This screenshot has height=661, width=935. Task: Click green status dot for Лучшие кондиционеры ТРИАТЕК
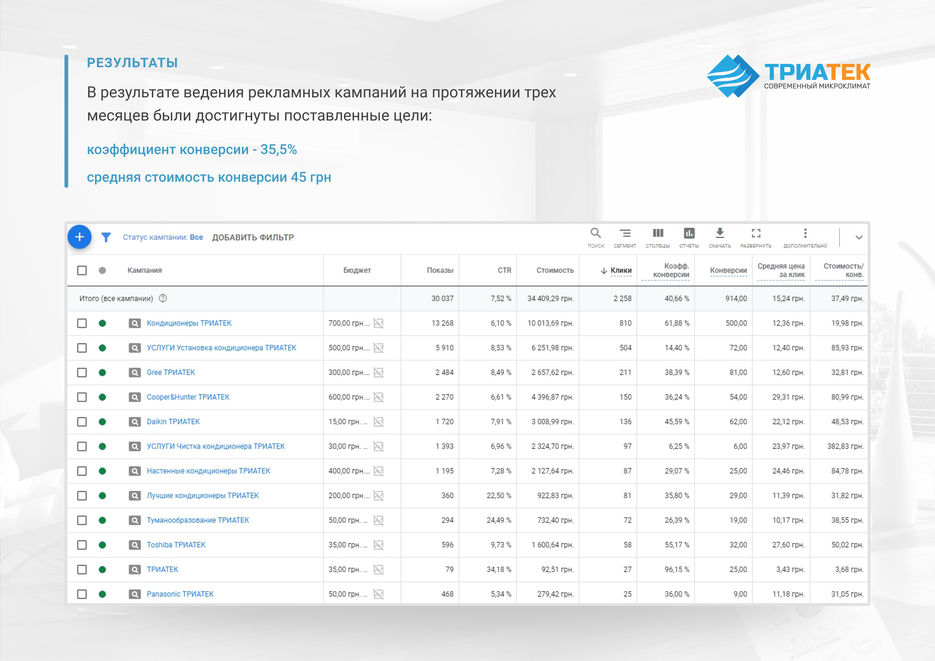(102, 495)
